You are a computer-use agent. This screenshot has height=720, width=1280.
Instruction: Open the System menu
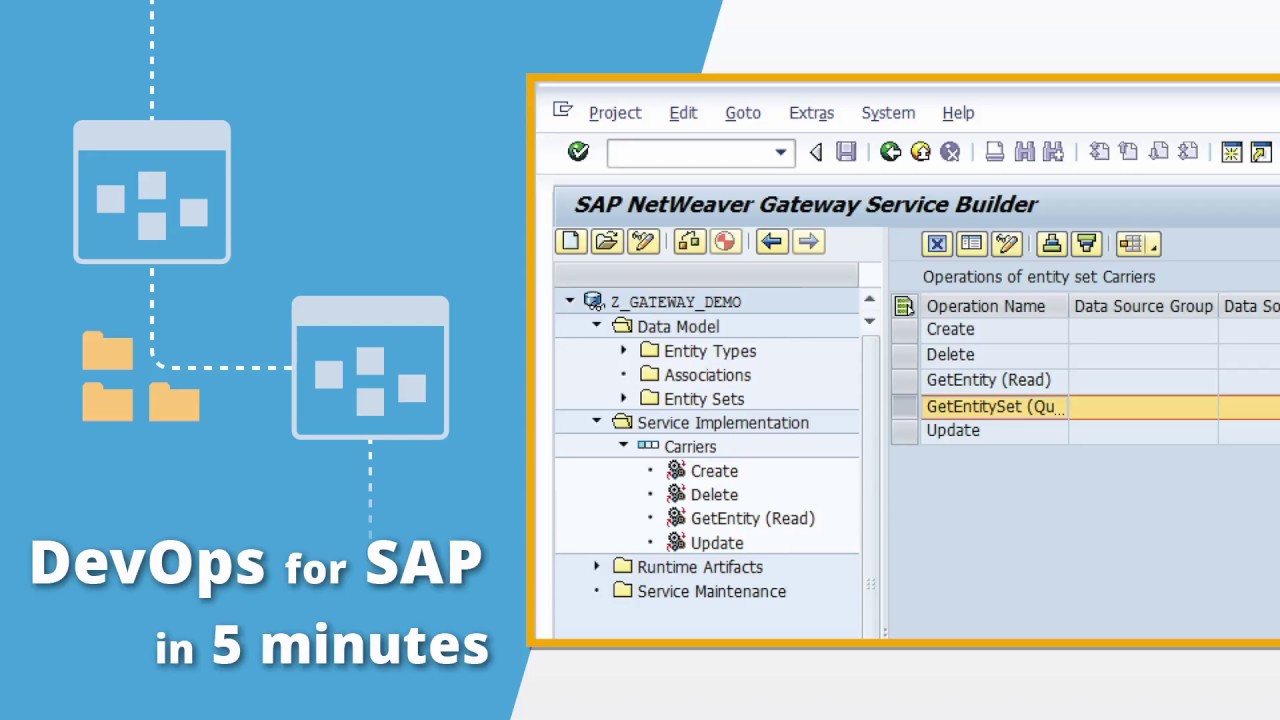coord(888,113)
